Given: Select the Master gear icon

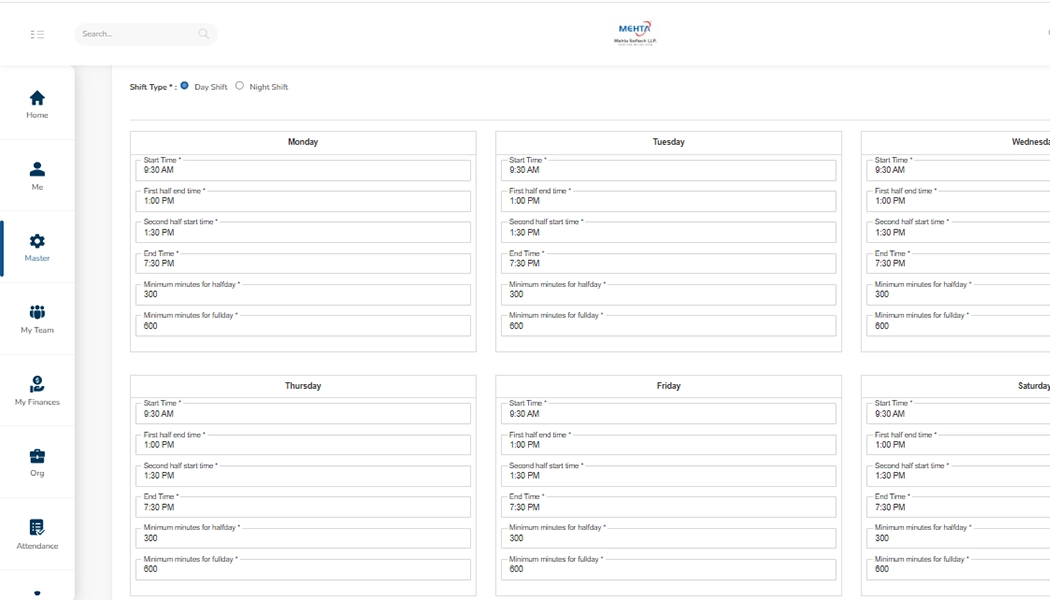Looking at the screenshot, I should coord(37,241).
